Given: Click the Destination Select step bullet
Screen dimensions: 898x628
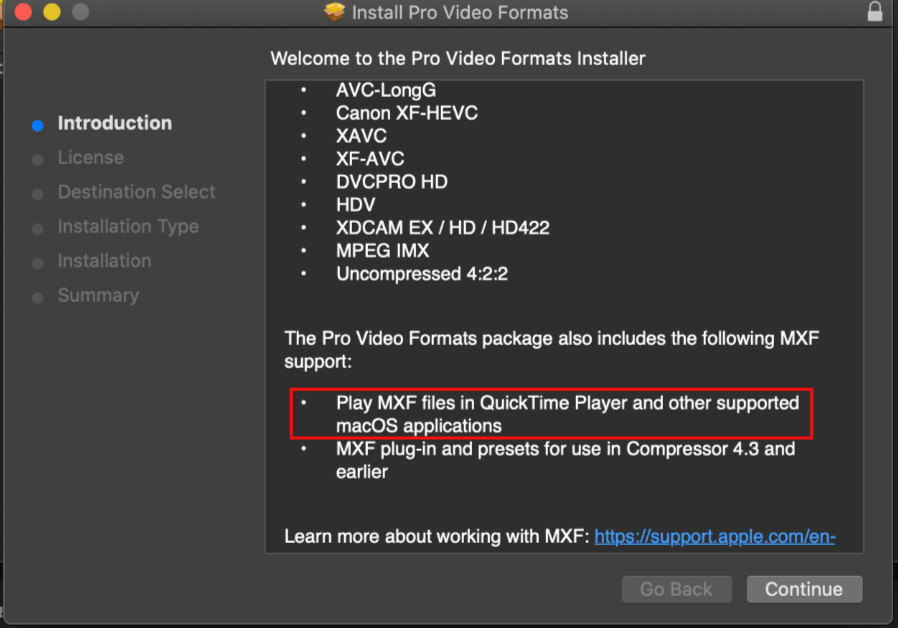Looking at the screenshot, I should click(38, 195).
